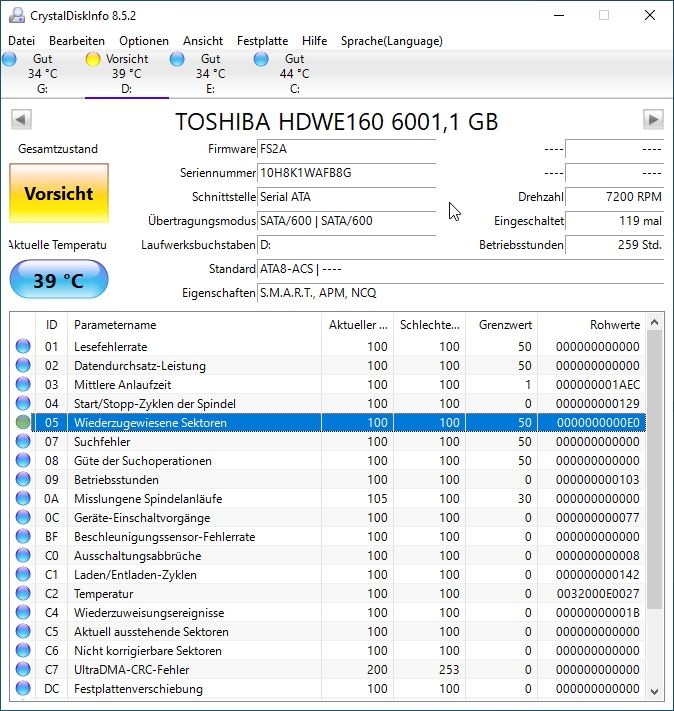Click status orb of Ausschaltungsabbrüche row
The height and width of the screenshot is (711, 674).
point(23,555)
